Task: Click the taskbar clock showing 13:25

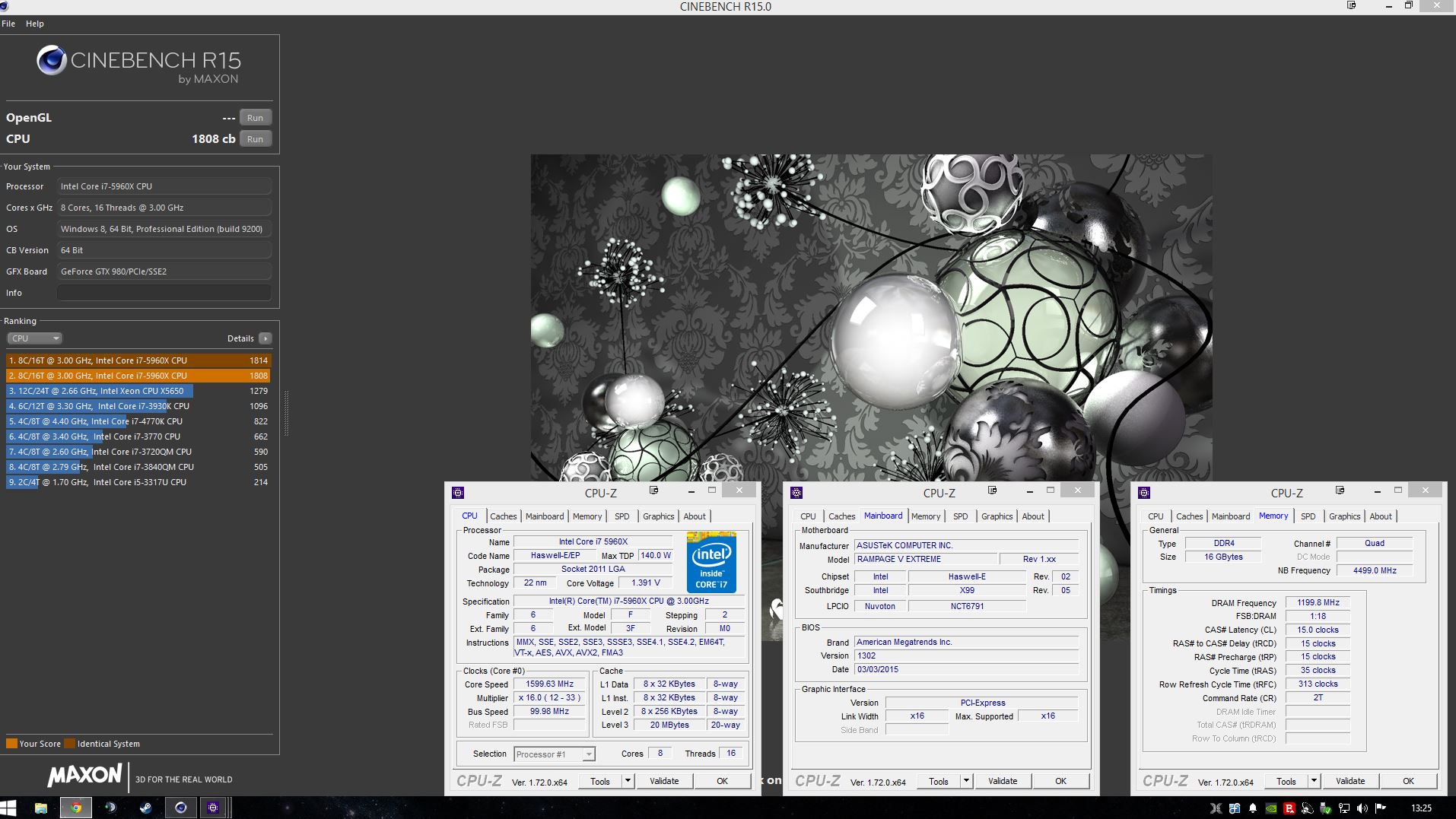Action: pyautogui.click(x=1420, y=808)
